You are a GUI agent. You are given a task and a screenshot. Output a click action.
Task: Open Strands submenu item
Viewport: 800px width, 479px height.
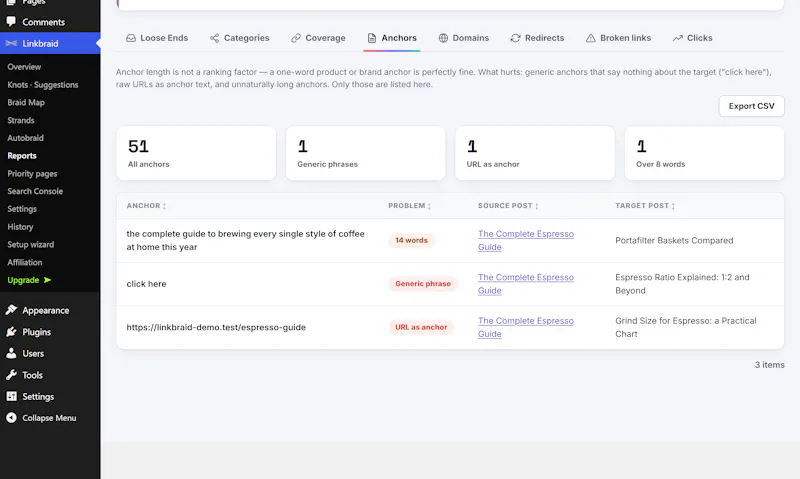[21, 120]
